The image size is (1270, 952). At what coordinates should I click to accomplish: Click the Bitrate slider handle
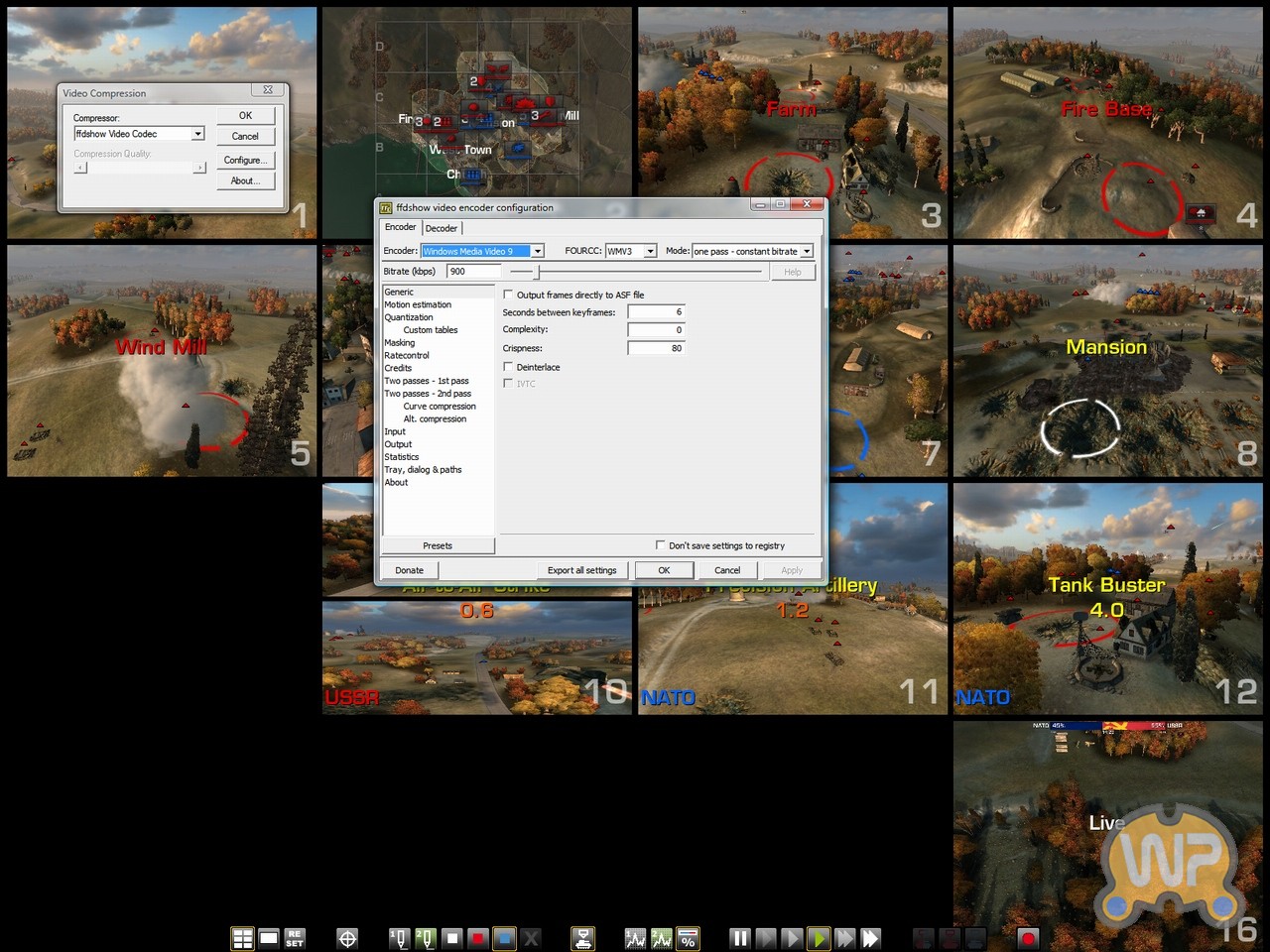(538, 272)
